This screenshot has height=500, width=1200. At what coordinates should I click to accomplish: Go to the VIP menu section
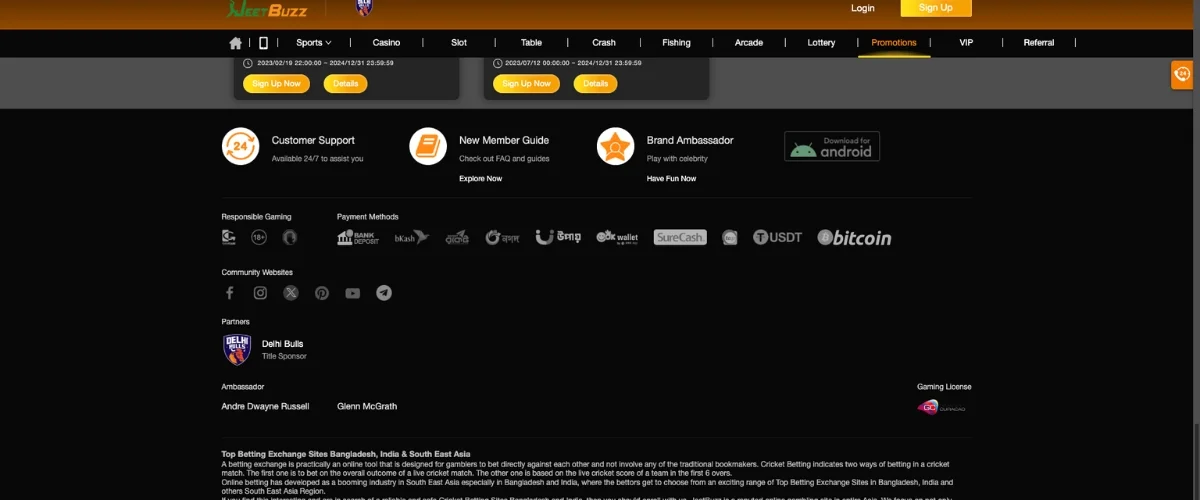pyautogui.click(x=966, y=43)
